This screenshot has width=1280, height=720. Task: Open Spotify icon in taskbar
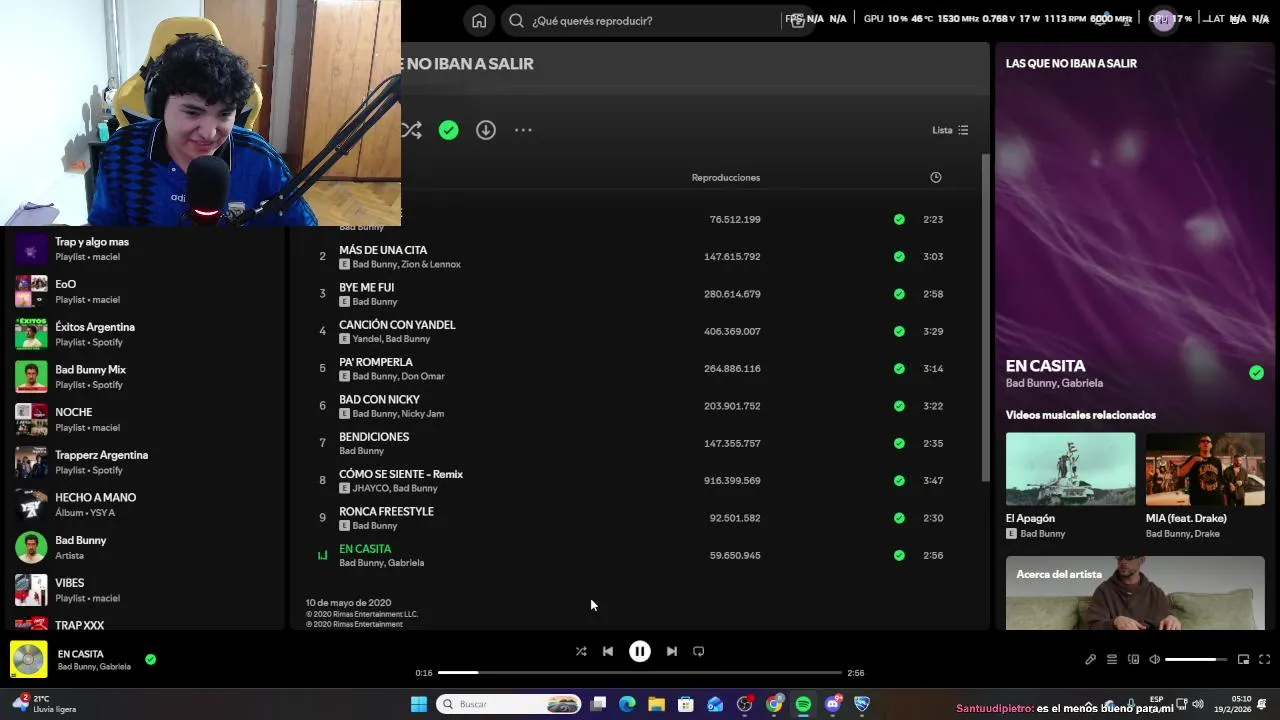click(803, 704)
